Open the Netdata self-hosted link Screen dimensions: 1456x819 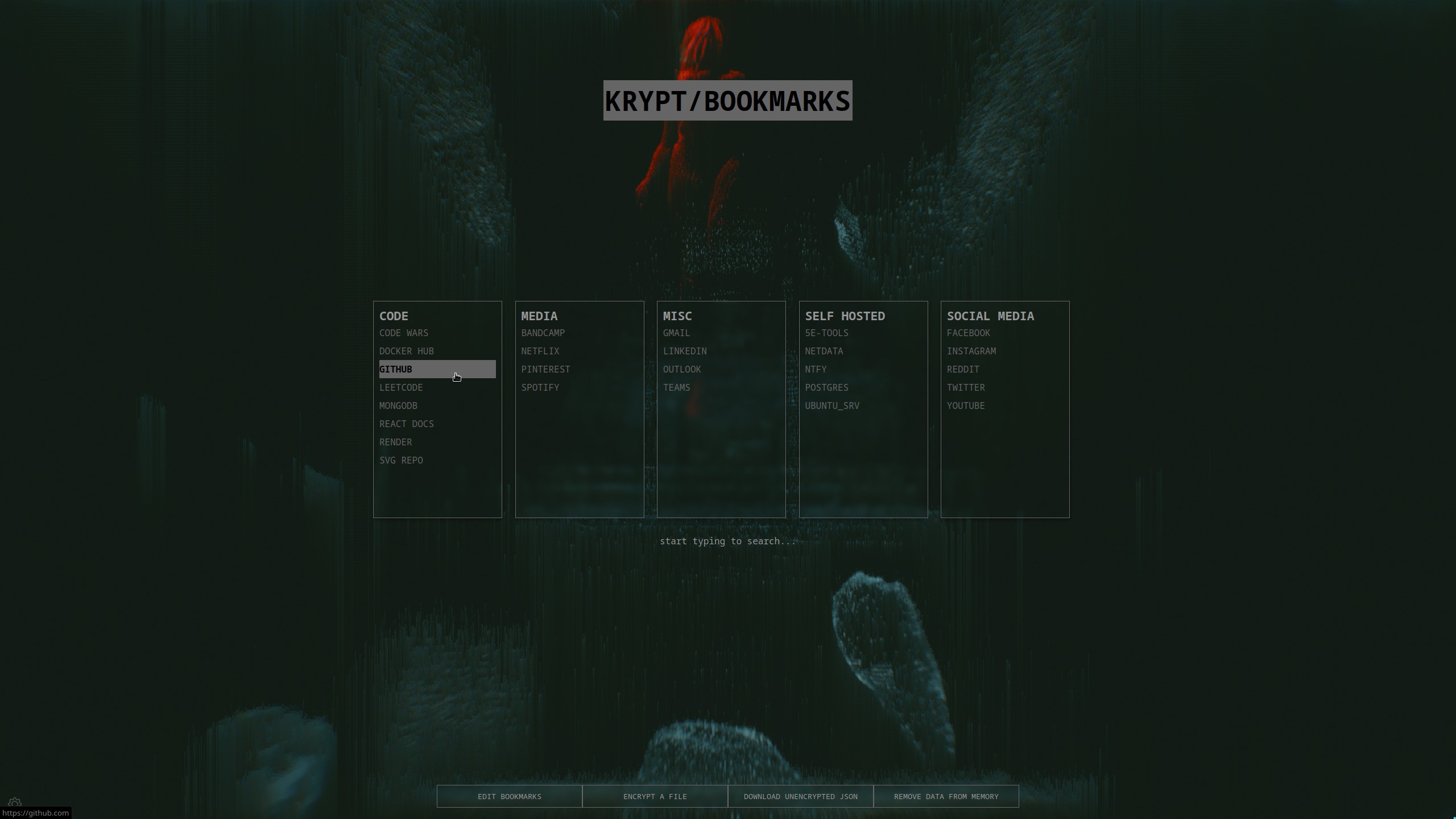(x=824, y=351)
